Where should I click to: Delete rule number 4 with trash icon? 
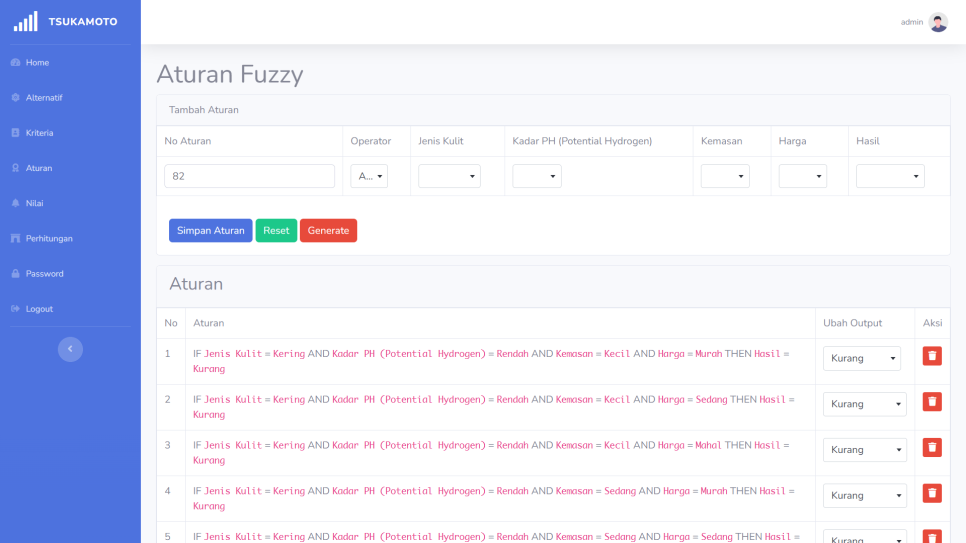(932, 493)
